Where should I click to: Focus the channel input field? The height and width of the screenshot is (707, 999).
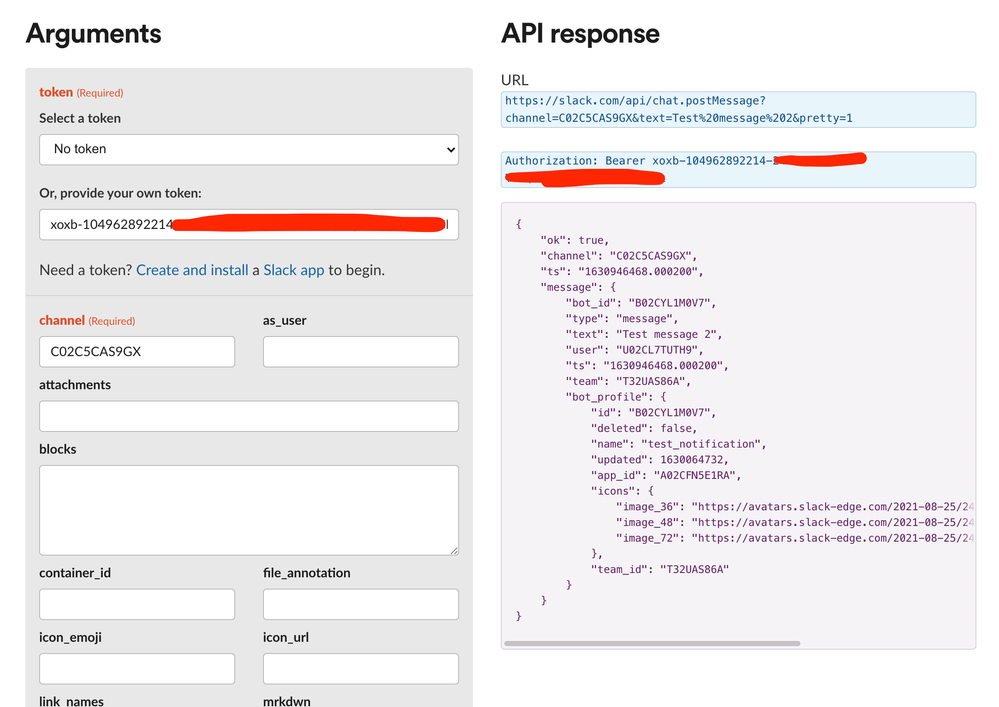137,352
